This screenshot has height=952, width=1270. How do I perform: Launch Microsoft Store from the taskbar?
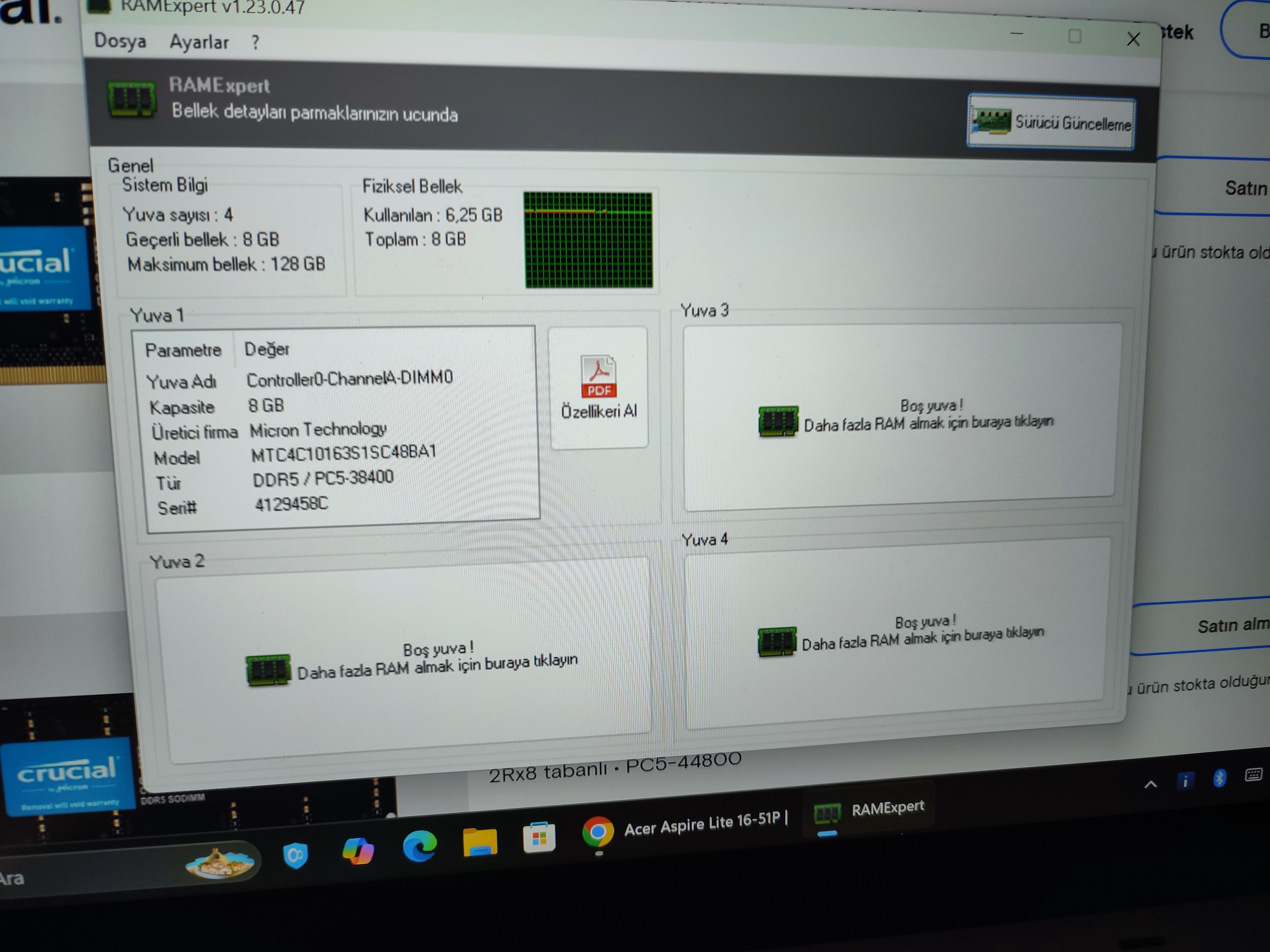(538, 838)
